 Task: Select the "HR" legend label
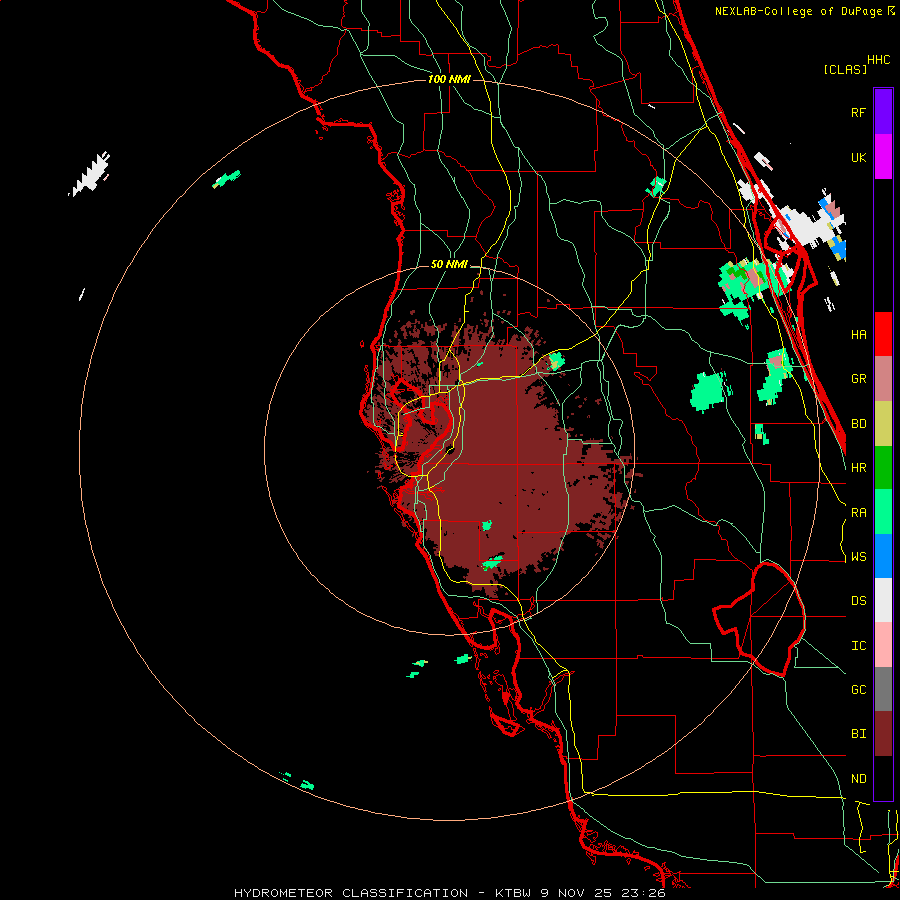(858, 468)
